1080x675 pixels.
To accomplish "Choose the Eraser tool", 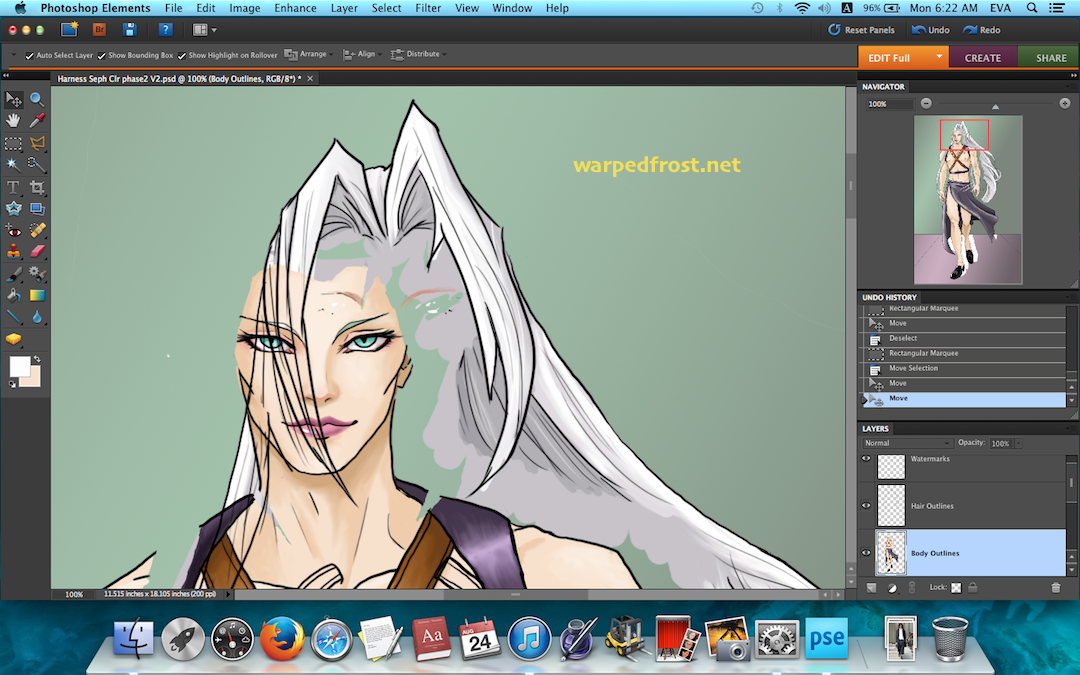I will 37,252.
